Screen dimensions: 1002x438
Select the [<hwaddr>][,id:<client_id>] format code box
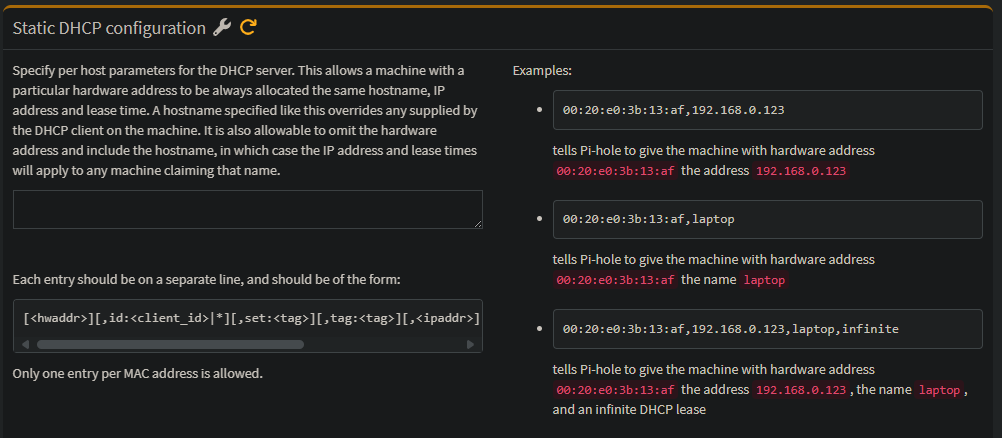(x=247, y=318)
